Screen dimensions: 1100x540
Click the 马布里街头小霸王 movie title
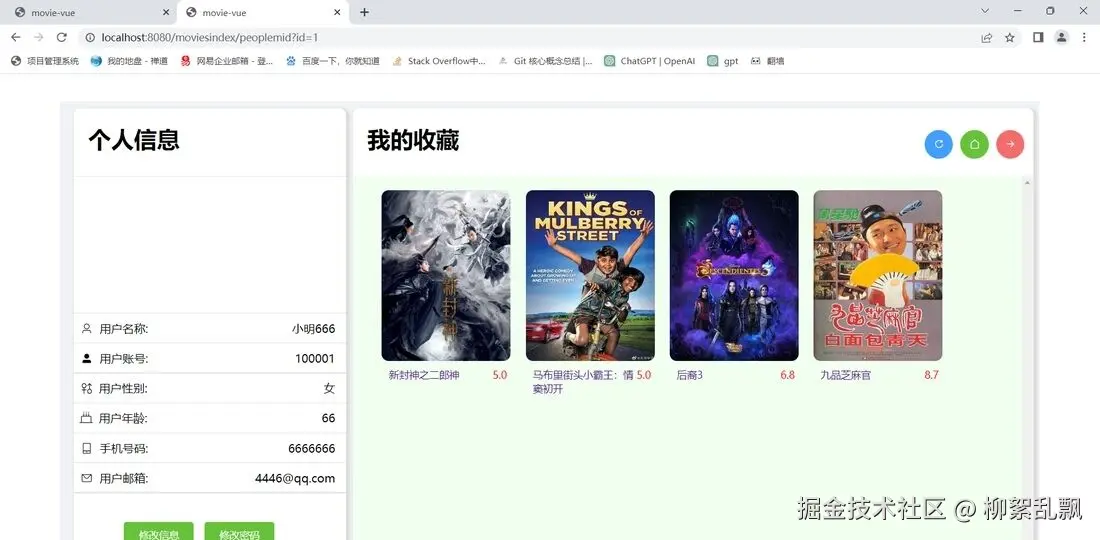click(583, 382)
